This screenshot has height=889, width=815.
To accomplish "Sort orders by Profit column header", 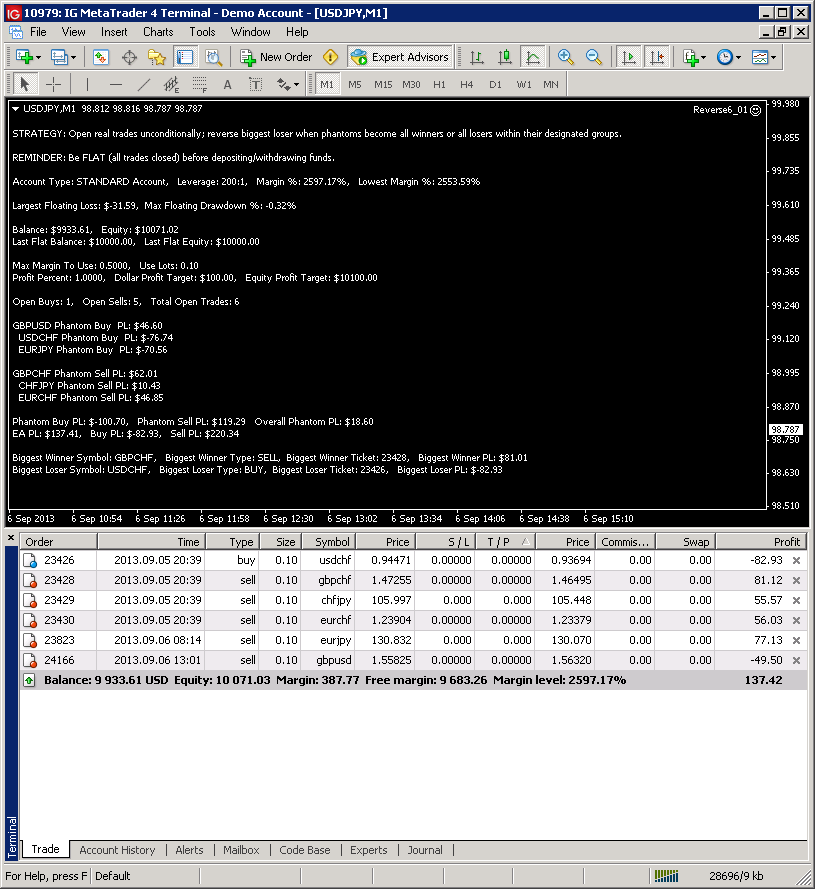I will pos(762,542).
